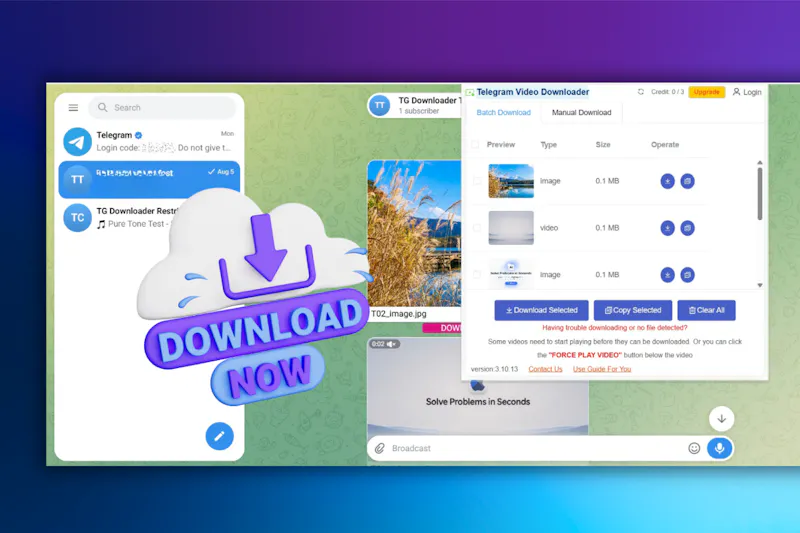Switch to the Manual Download tab
This screenshot has height=533, width=800.
tap(582, 112)
